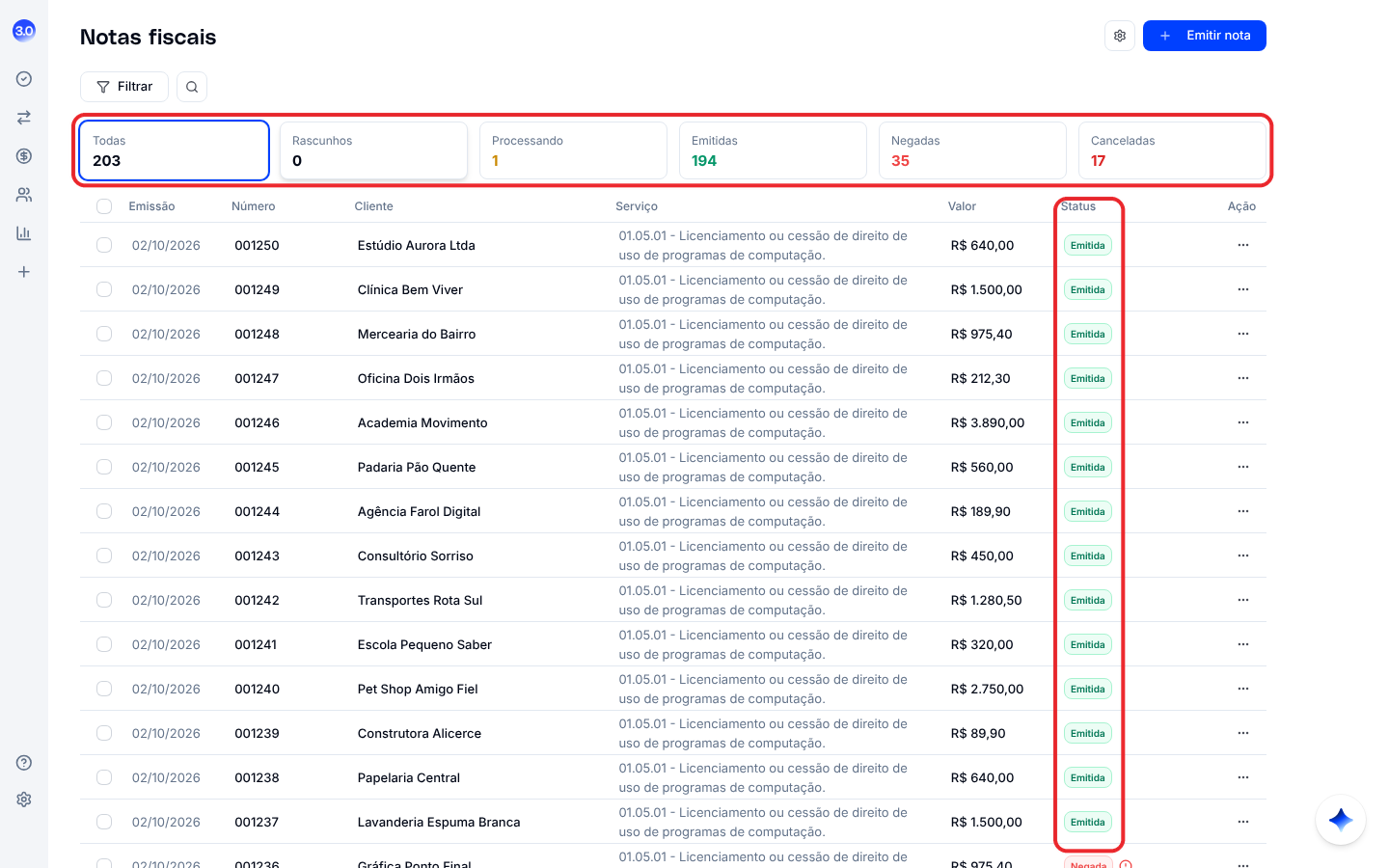This screenshot has height=868, width=1389.
Task: Open the settings gear beside Emitir nota
Action: [1120, 36]
